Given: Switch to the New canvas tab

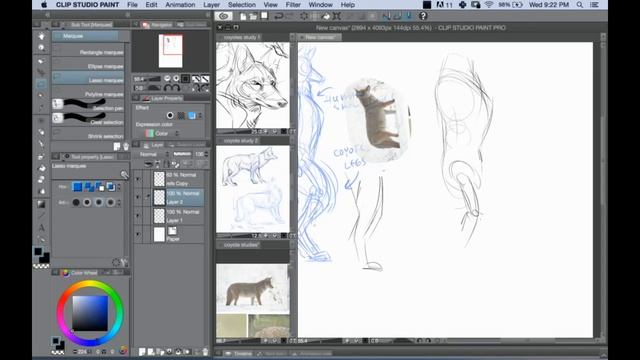Looking at the screenshot, I should coord(320,37).
